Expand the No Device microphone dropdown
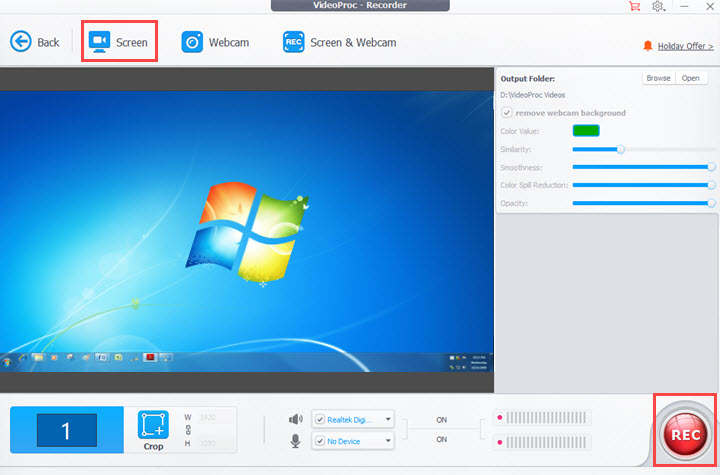The image size is (720, 475). pyautogui.click(x=388, y=441)
